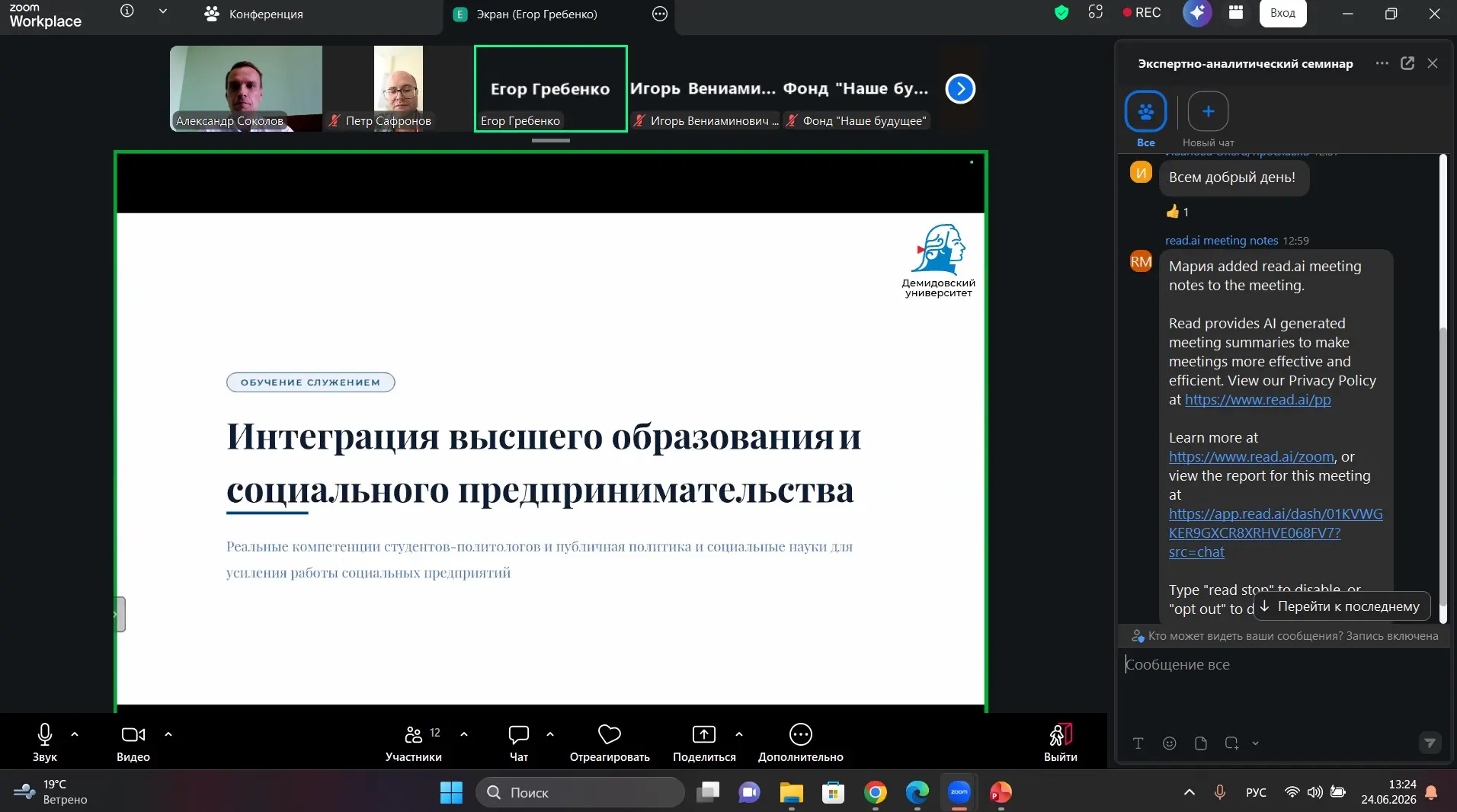Switch to the Конференция tab

[254, 14]
